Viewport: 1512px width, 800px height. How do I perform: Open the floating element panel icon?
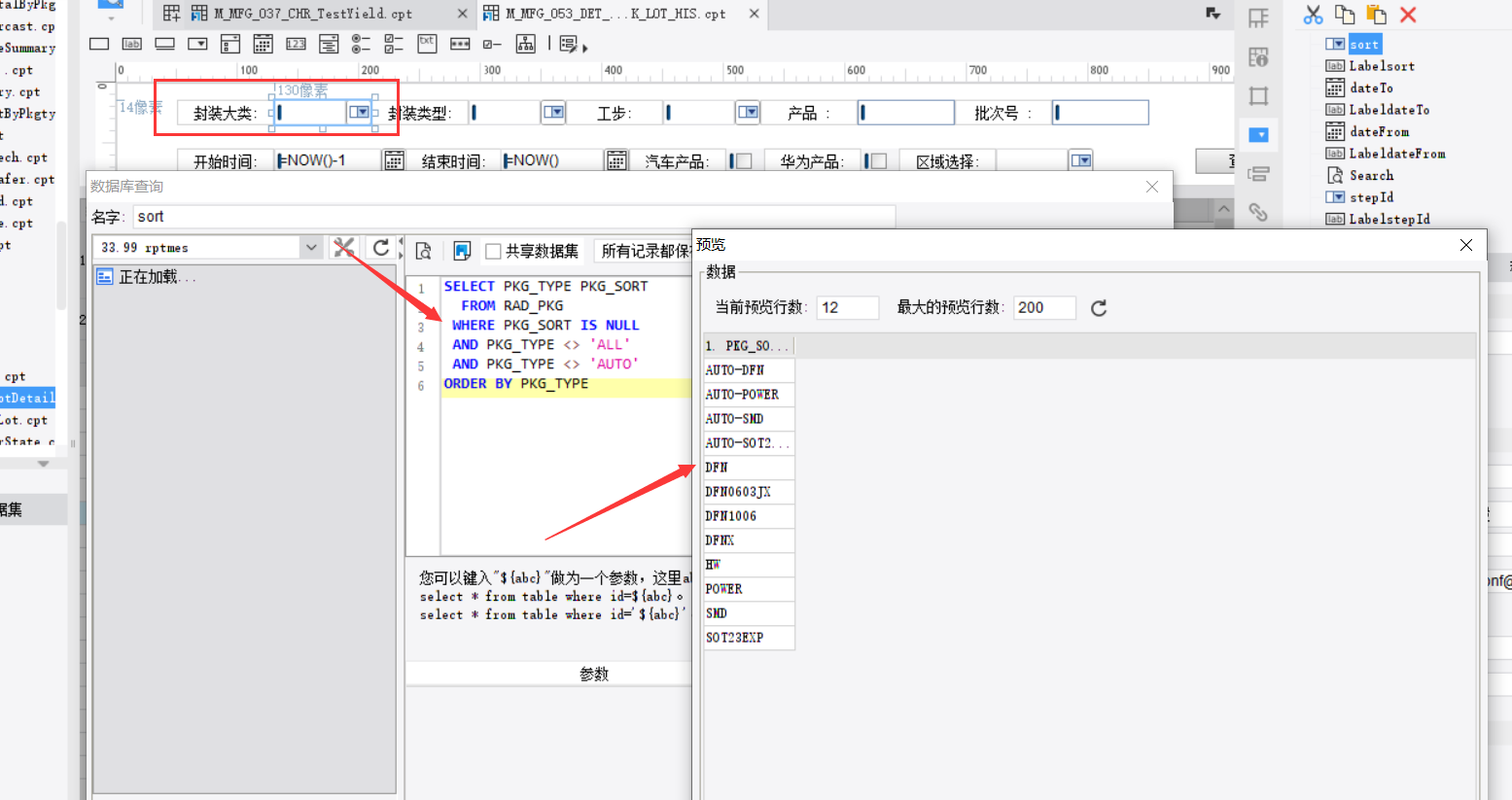[1258, 96]
